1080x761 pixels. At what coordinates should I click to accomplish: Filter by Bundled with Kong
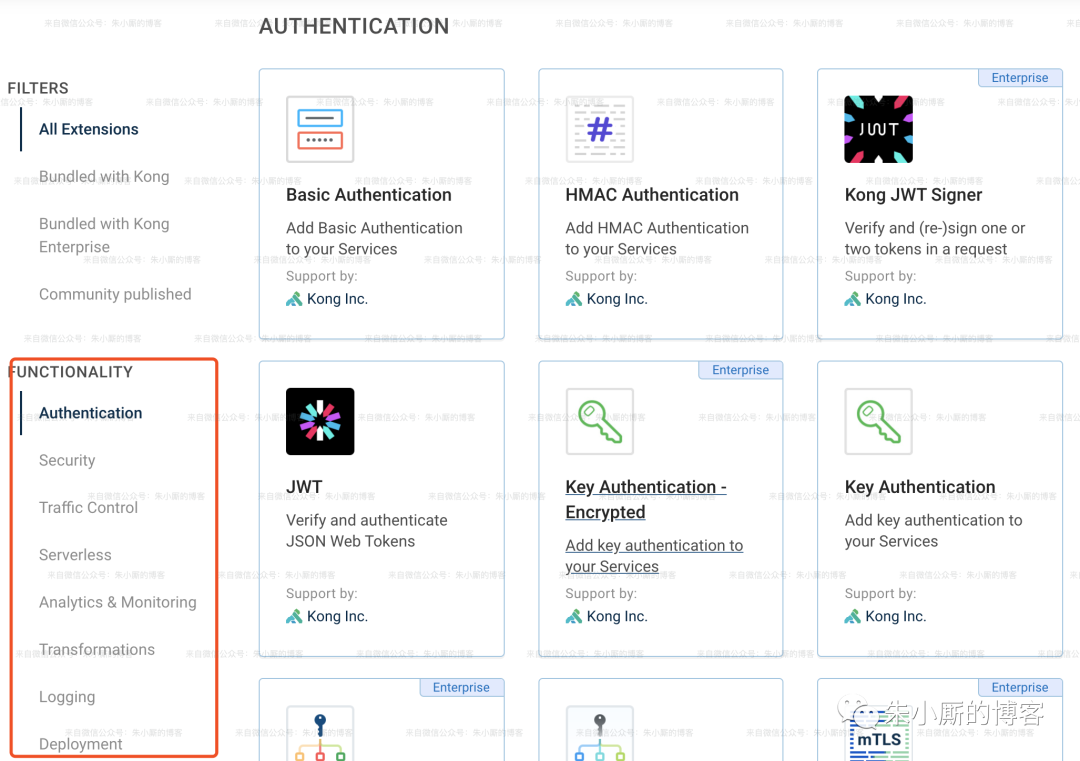(x=104, y=177)
